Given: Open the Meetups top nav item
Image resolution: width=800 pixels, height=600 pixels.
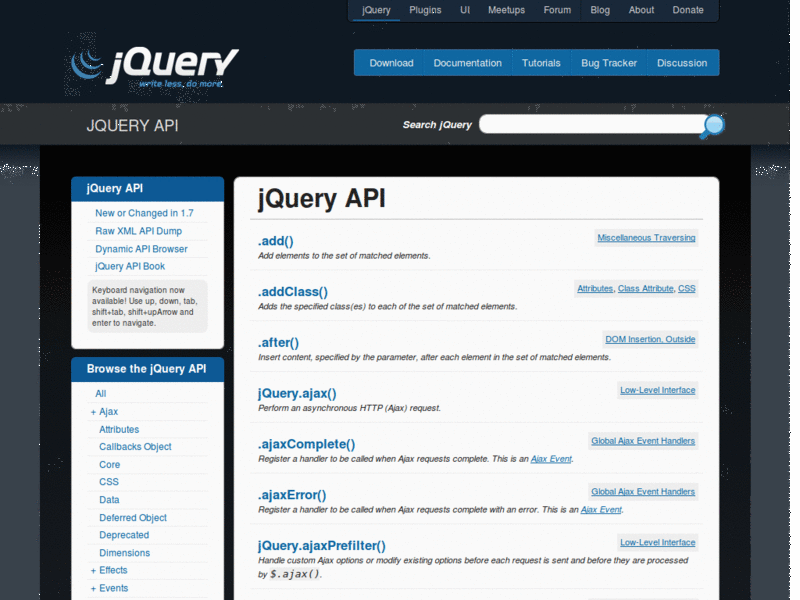Looking at the screenshot, I should [506, 10].
